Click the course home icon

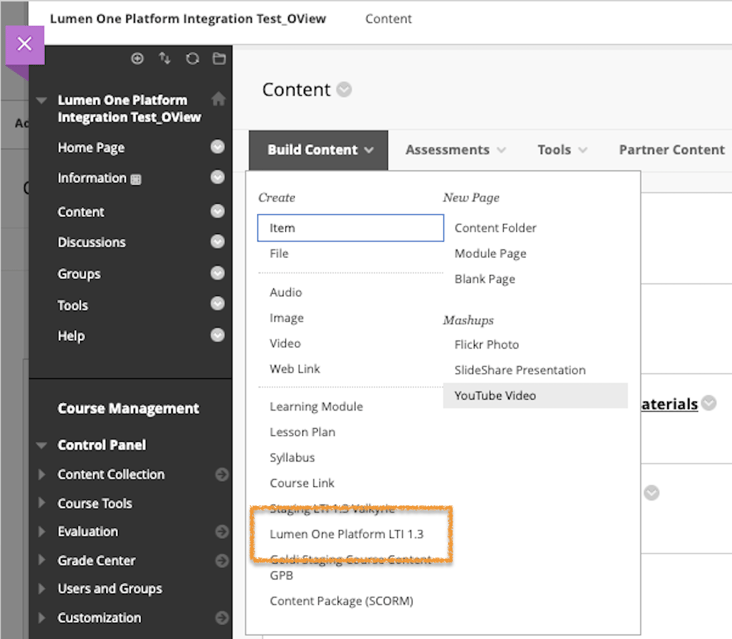218,100
